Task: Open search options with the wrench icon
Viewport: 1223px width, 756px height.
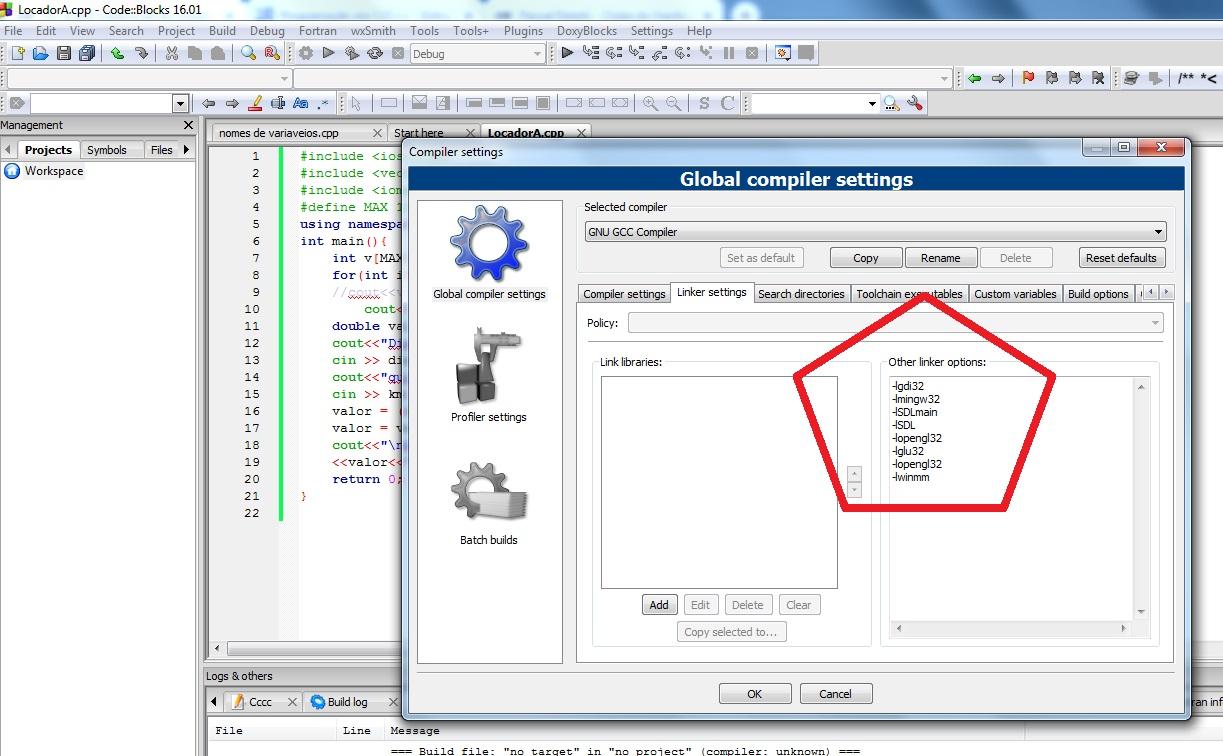Action: (913, 103)
